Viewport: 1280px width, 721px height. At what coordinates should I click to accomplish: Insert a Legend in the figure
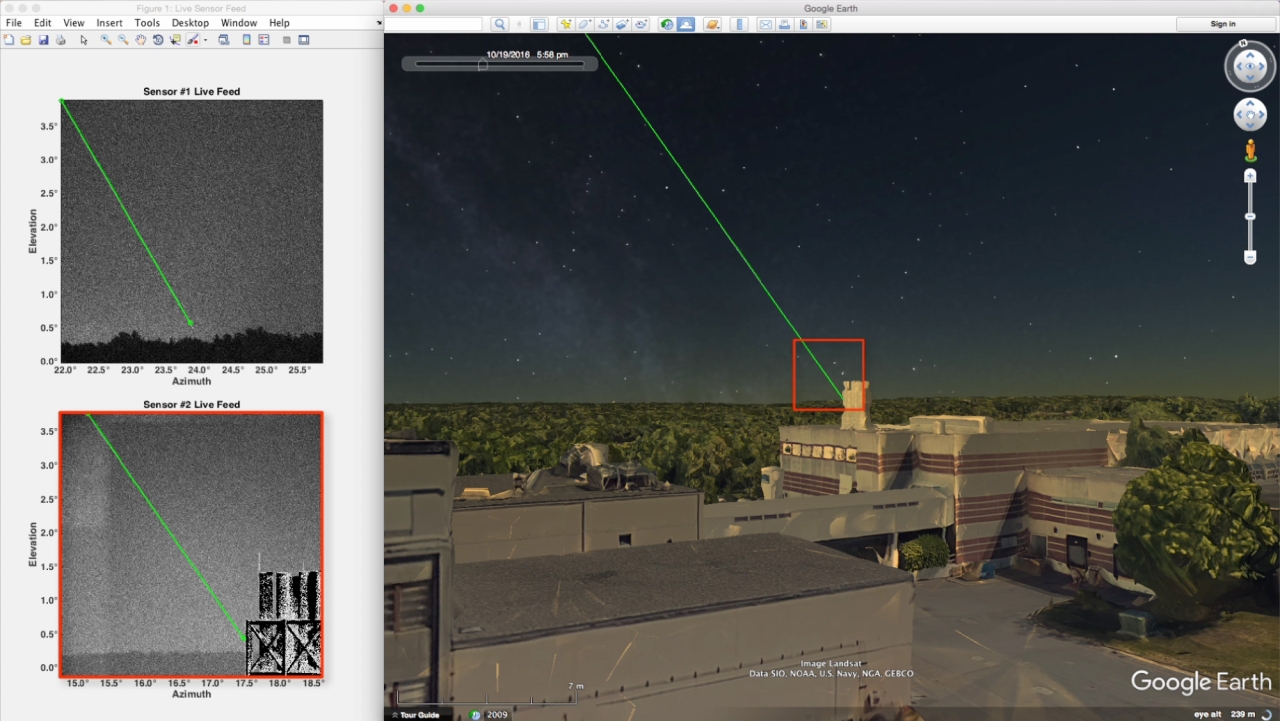pos(264,40)
